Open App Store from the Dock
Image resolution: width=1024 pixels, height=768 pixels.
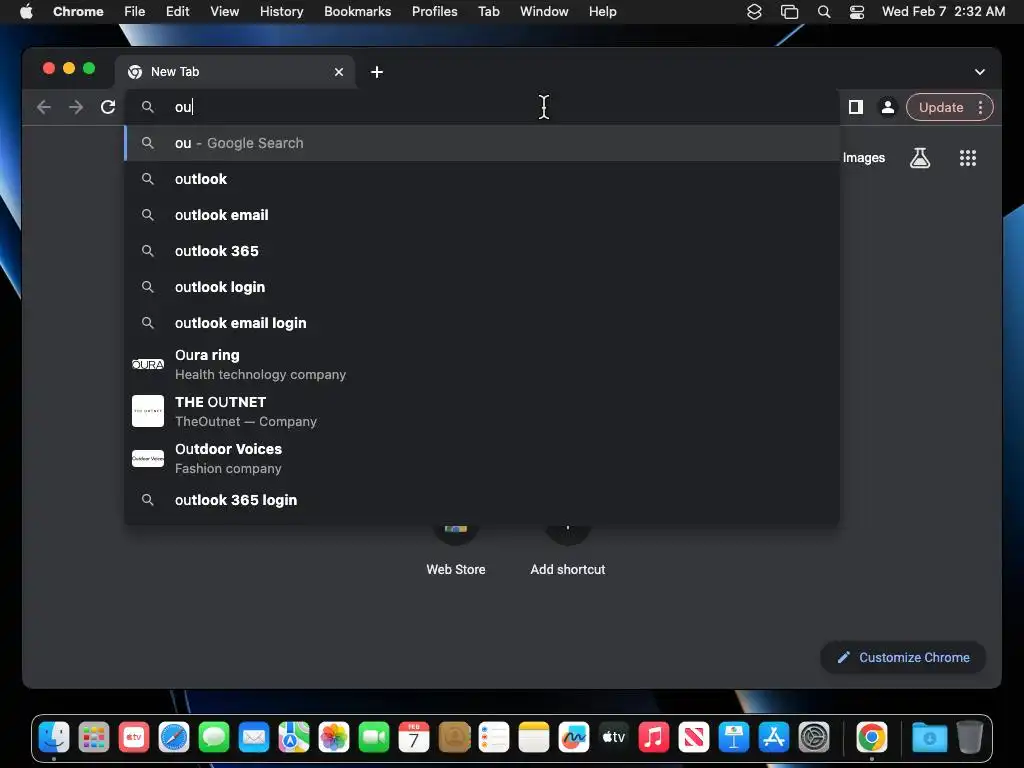click(774, 738)
